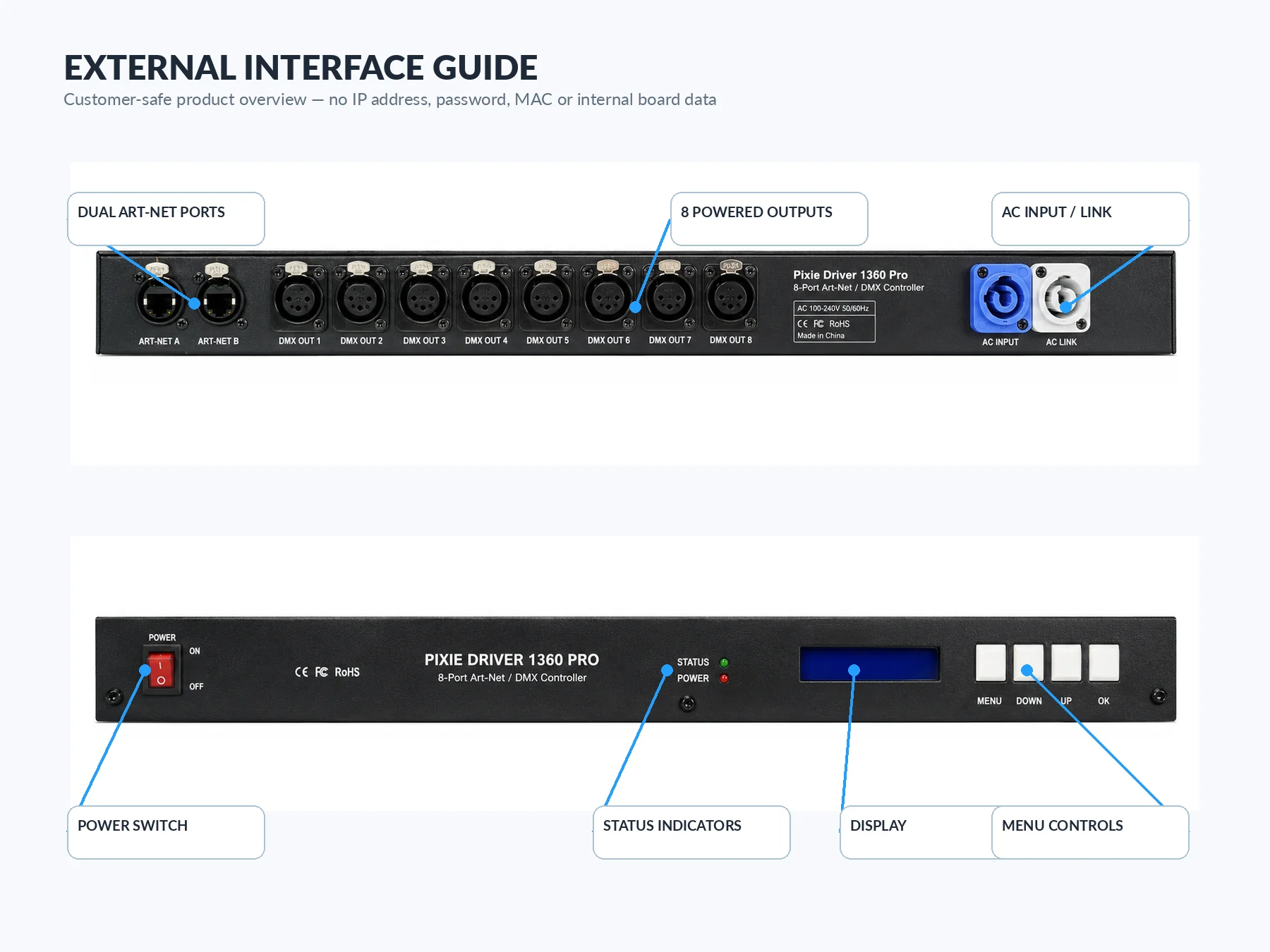
Task: Click the DUAL ART-NET PORTS callout label
Action: coord(166,219)
